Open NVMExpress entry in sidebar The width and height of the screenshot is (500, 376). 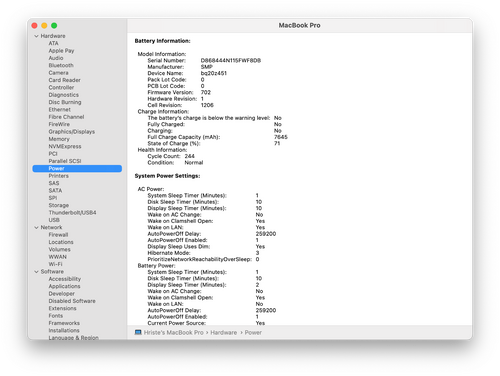click(x=65, y=146)
